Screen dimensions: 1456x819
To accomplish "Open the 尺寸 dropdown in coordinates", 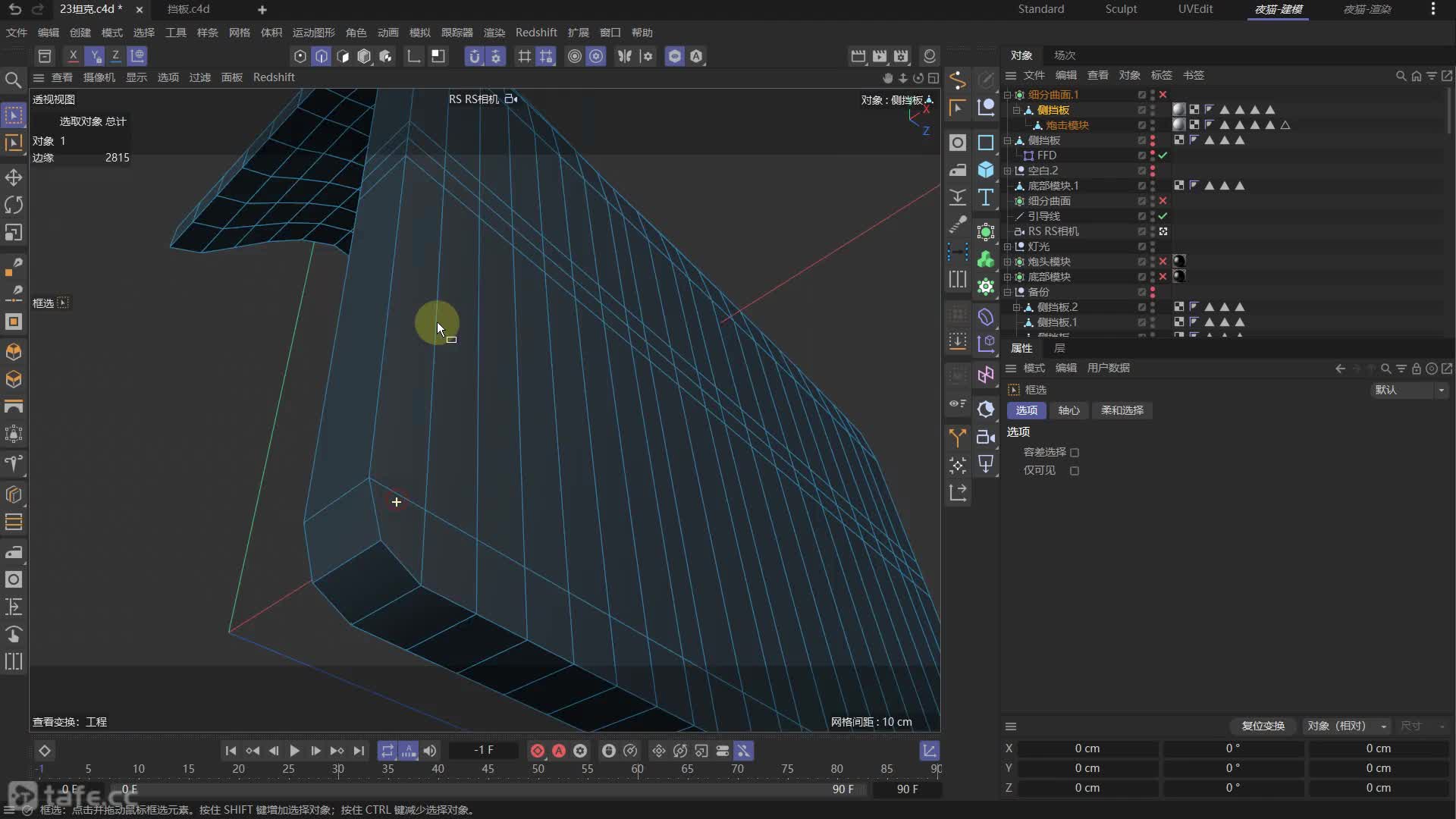I will coord(1423,726).
